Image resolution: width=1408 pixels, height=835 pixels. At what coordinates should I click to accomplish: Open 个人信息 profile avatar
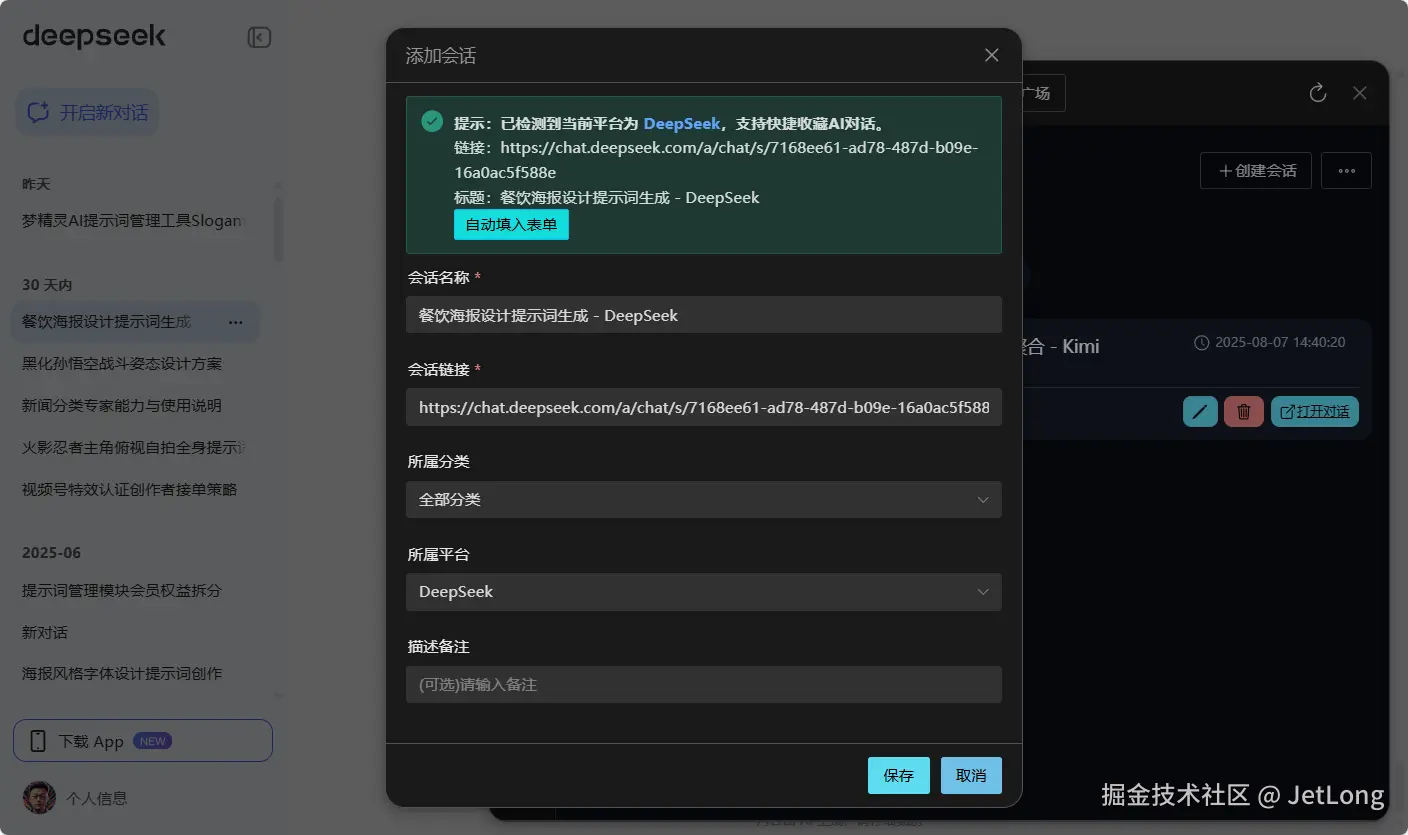click(x=39, y=797)
